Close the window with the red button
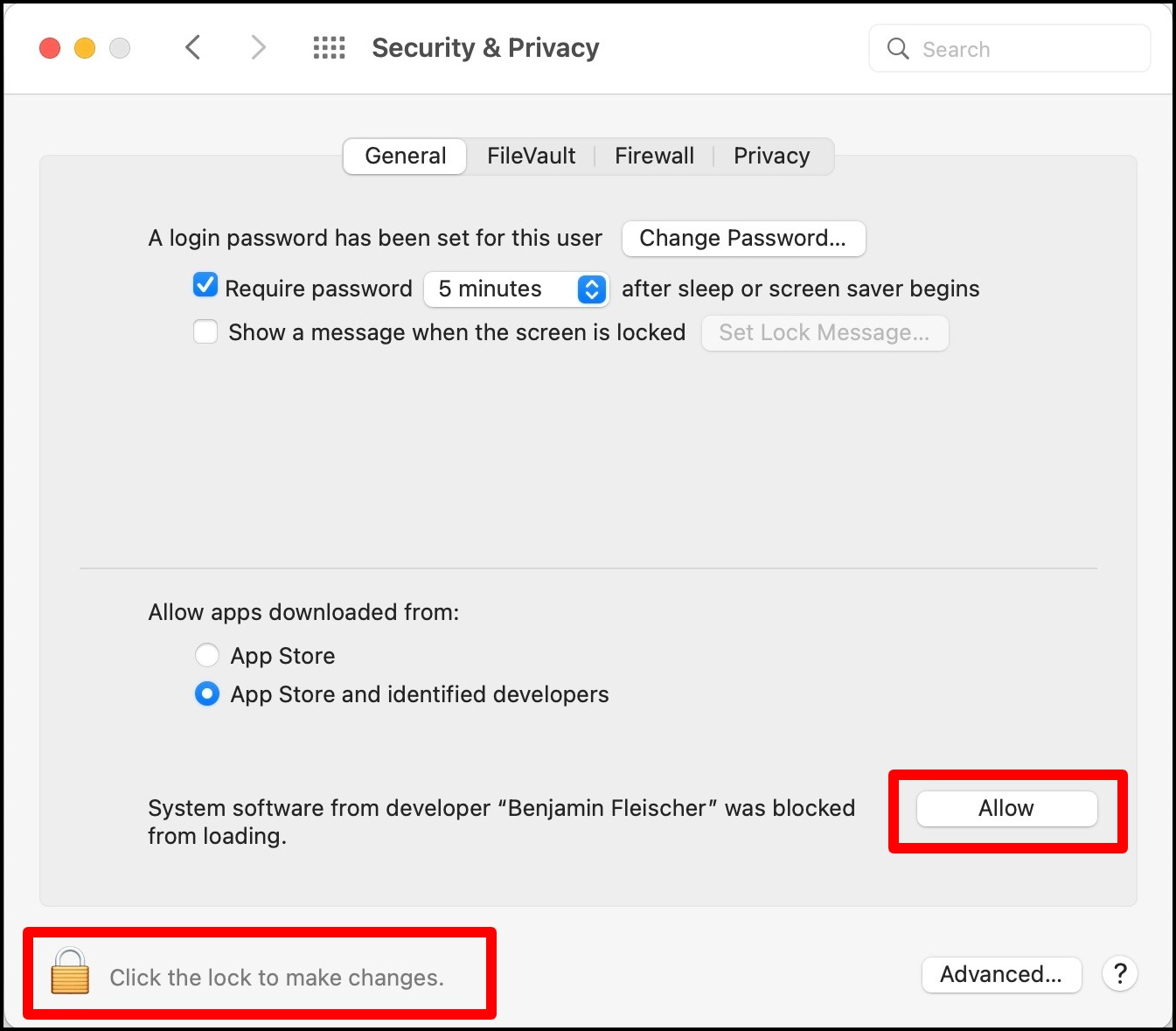Image resolution: width=1176 pixels, height=1031 pixels. [50, 48]
